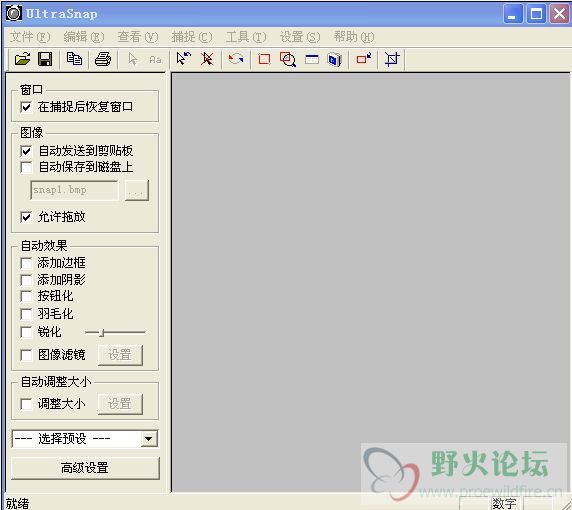This screenshot has height=510, width=572.
Task: Enable 添加边框 checkbox
Action: click(26, 263)
